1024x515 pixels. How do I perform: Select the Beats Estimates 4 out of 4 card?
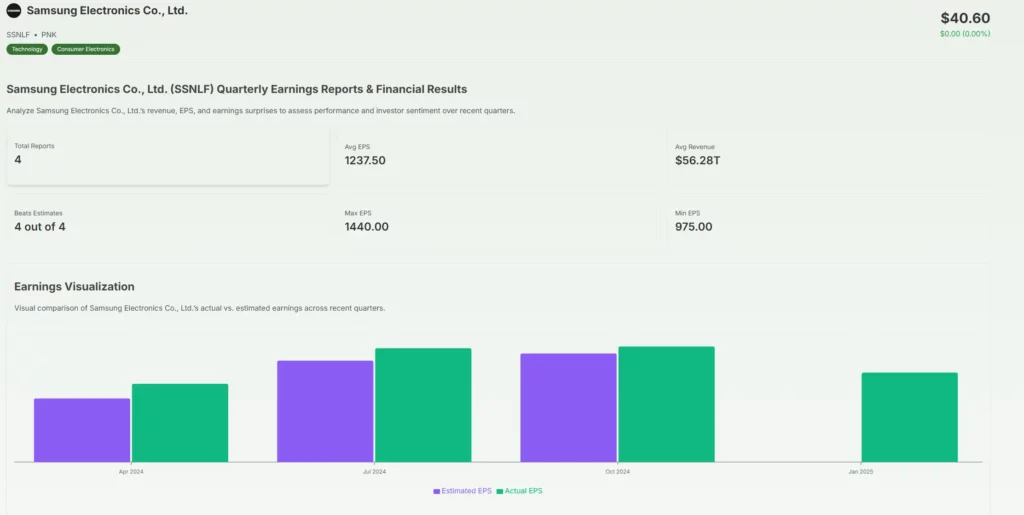[x=168, y=221]
